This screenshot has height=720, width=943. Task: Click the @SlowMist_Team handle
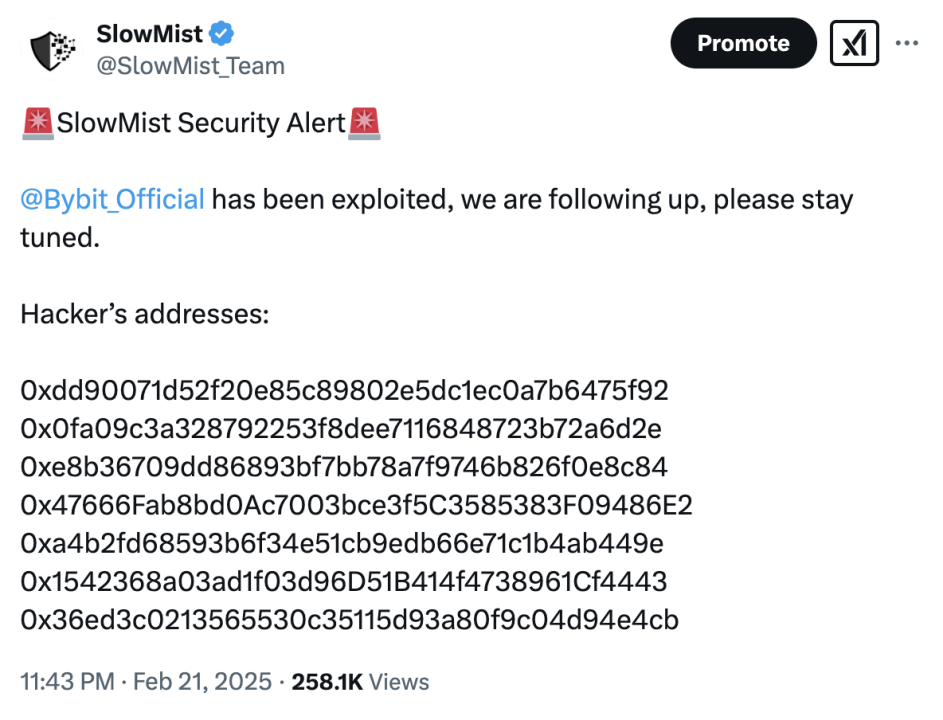click(x=190, y=66)
